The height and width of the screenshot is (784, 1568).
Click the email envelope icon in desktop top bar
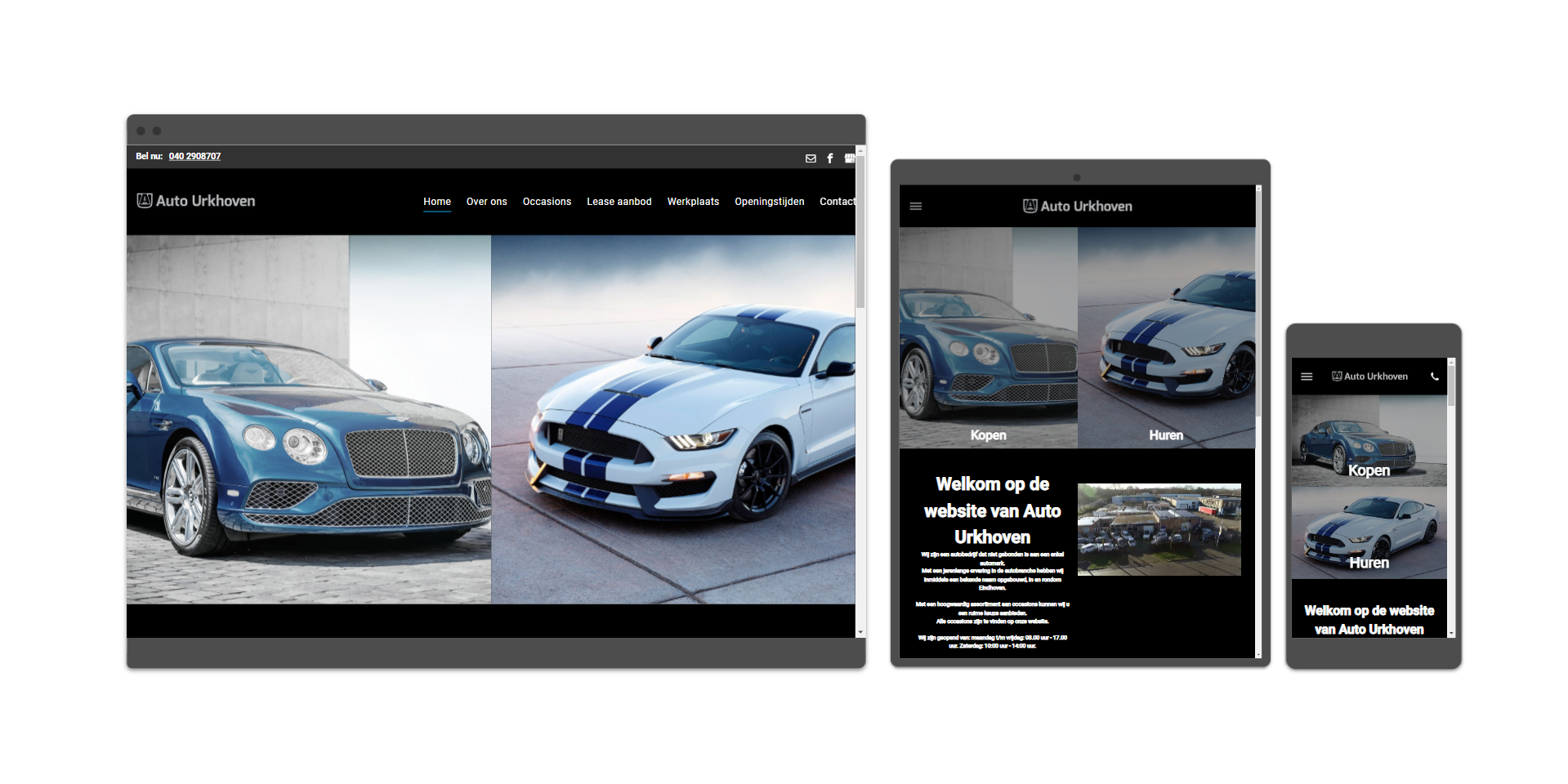pos(811,158)
